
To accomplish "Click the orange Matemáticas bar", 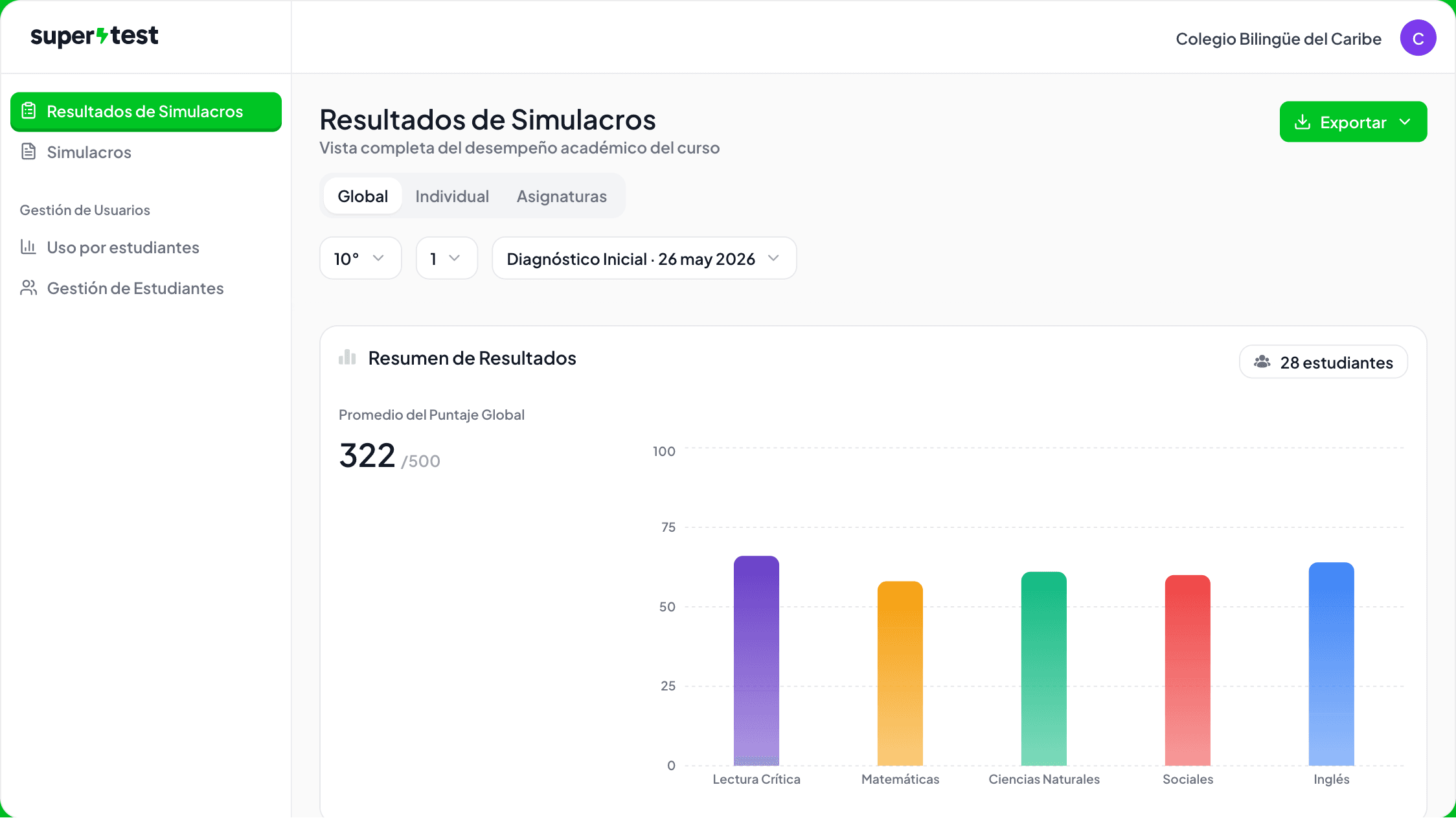I will 900,674.
